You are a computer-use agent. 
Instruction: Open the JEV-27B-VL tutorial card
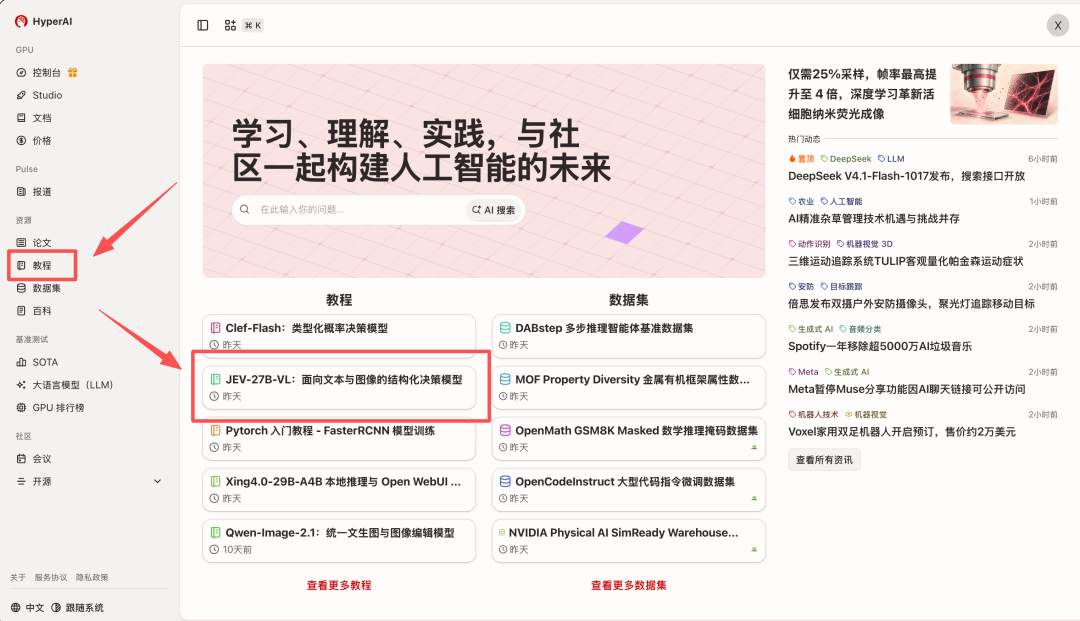point(339,388)
